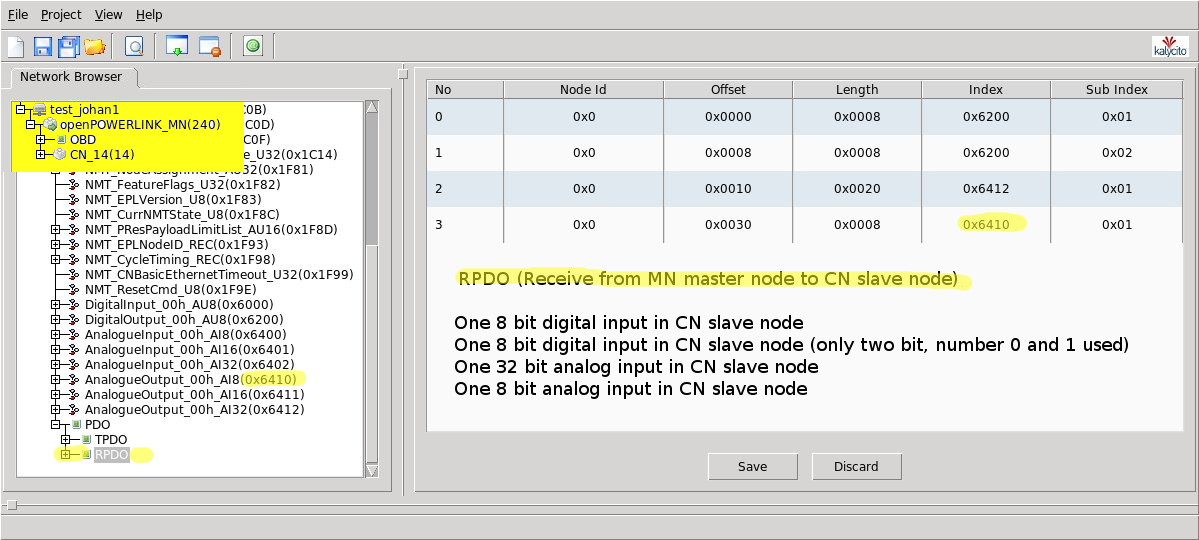Screen dimensions: 1199x540
Task: Click Index cell 0x6412 in row 2
Action: tap(986, 189)
